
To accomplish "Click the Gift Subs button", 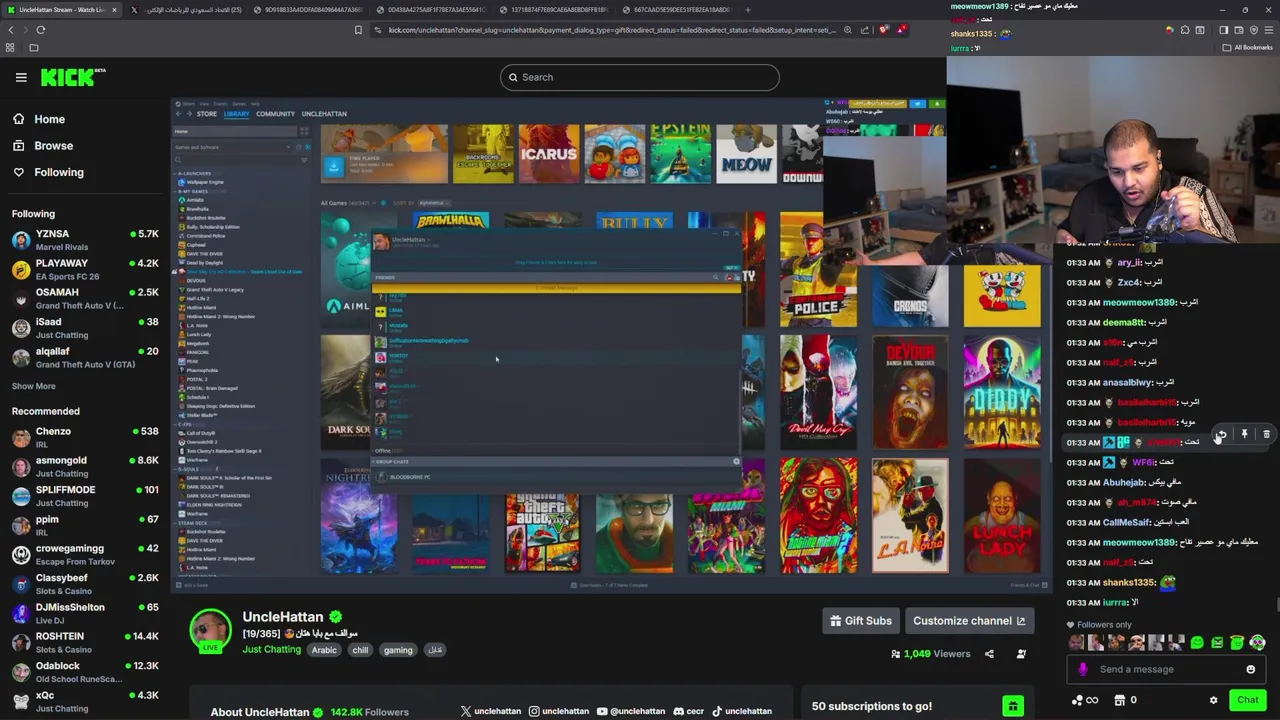I will coord(861,621).
